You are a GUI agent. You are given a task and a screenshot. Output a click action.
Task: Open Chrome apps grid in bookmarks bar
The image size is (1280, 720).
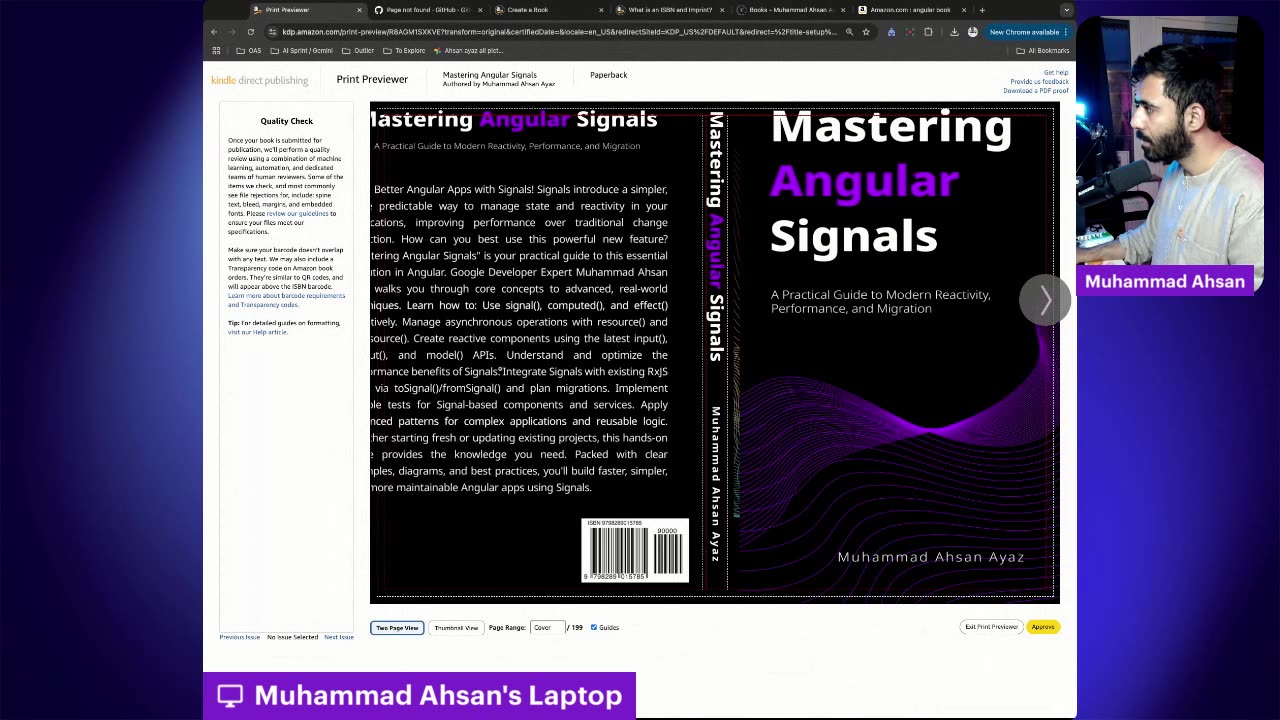(216, 50)
